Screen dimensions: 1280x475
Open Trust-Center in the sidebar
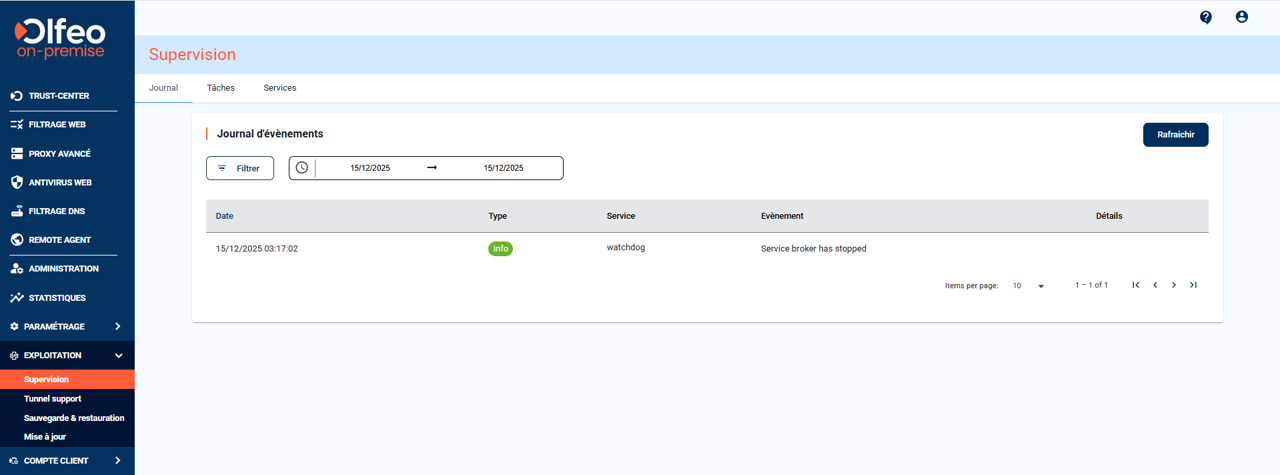pos(58,96)
